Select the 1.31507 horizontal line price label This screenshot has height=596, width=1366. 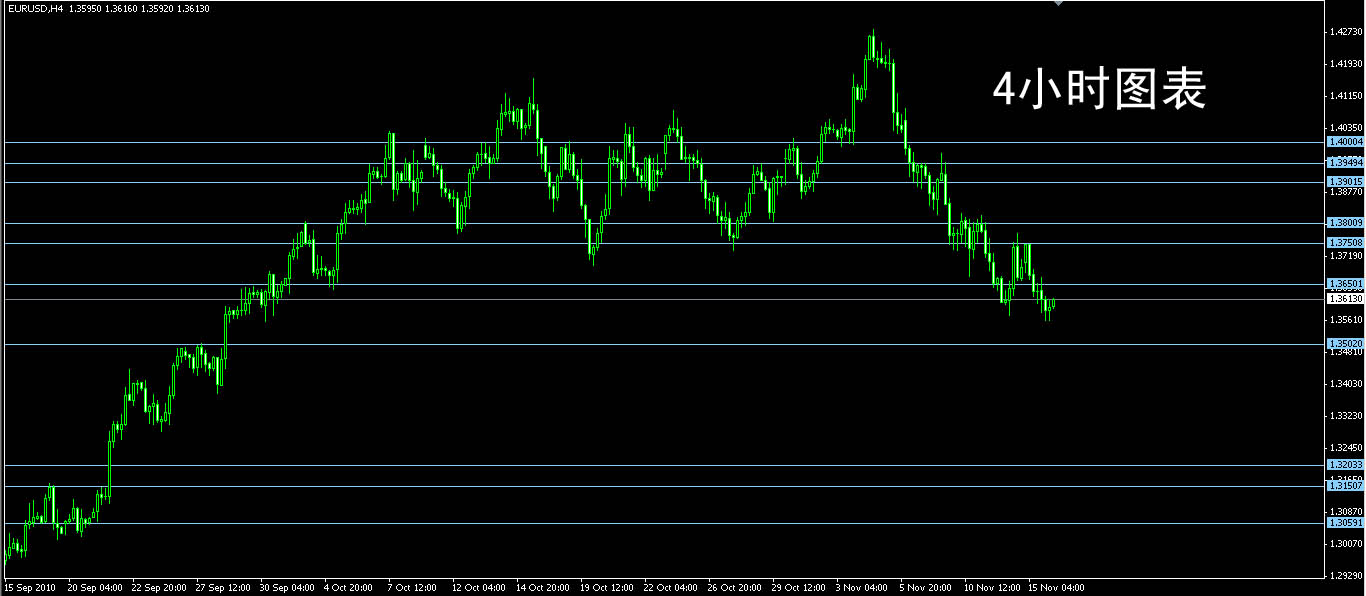click(1345, 485)
